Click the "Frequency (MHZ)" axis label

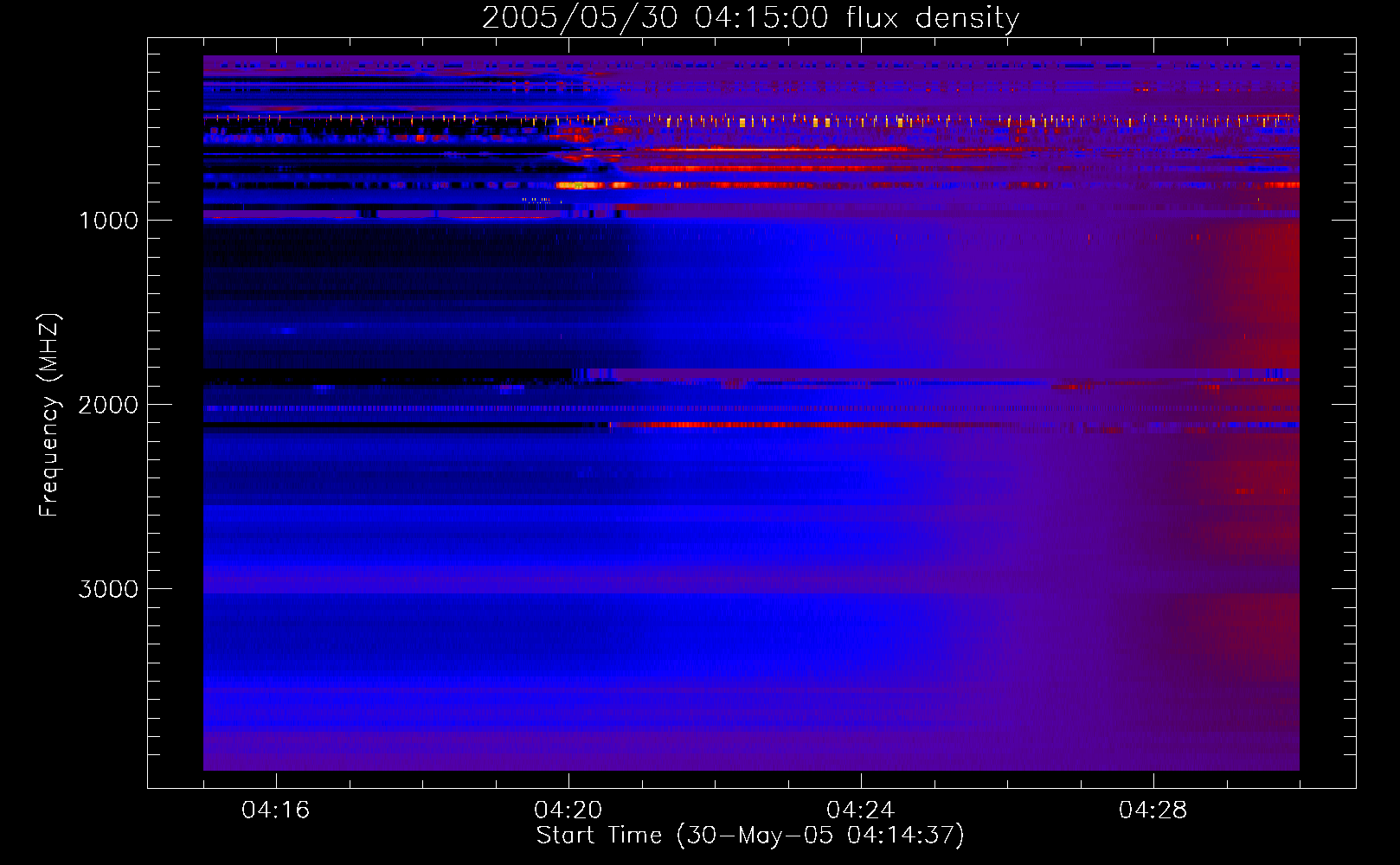tap(49, 414)
